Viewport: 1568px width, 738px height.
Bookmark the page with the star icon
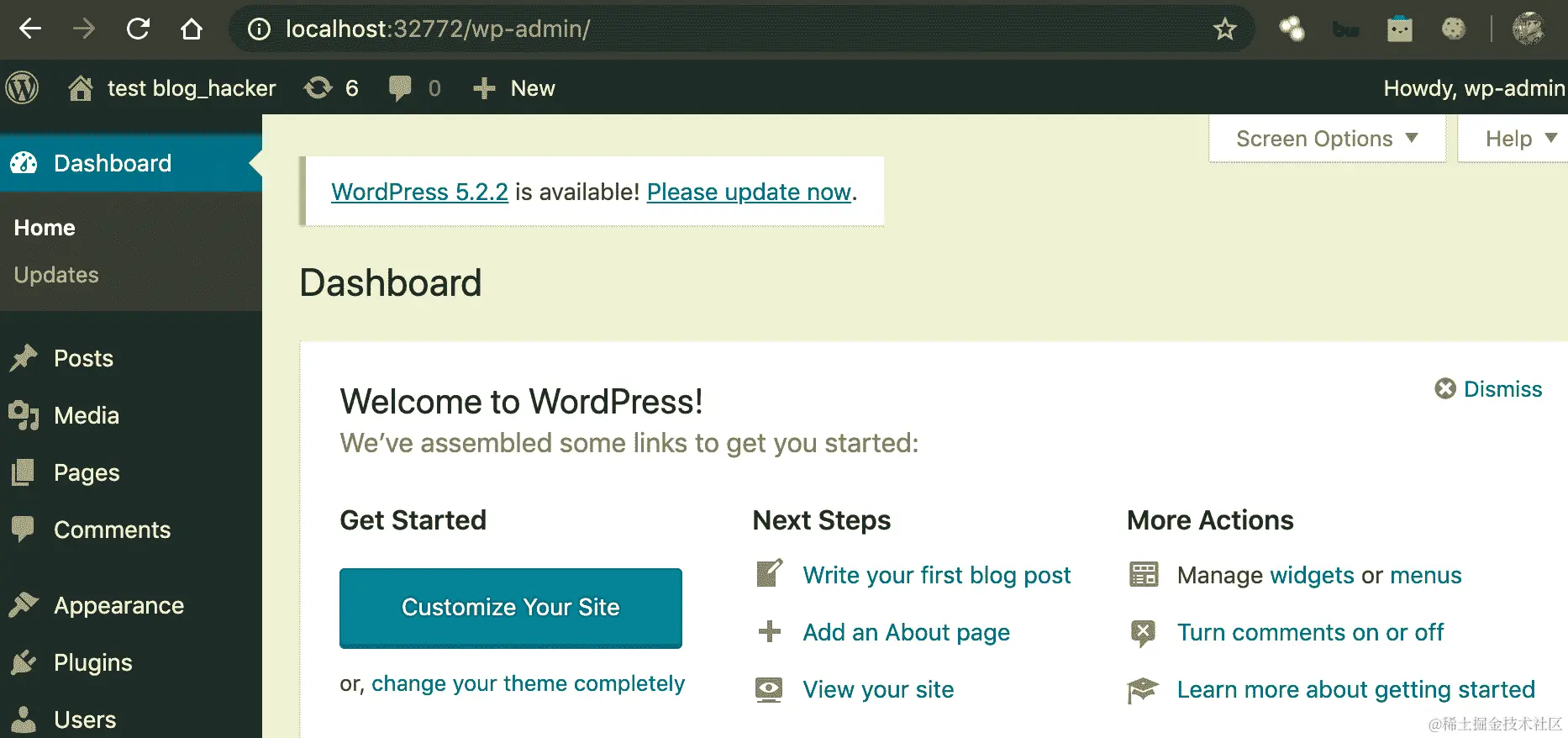(x=1224, y=29)
